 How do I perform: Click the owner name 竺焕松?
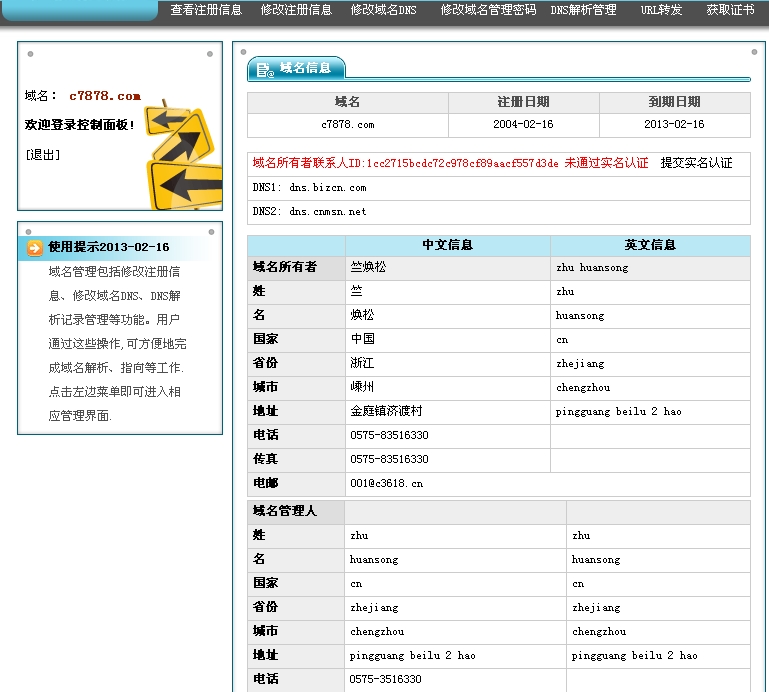[x=368, y=267]
